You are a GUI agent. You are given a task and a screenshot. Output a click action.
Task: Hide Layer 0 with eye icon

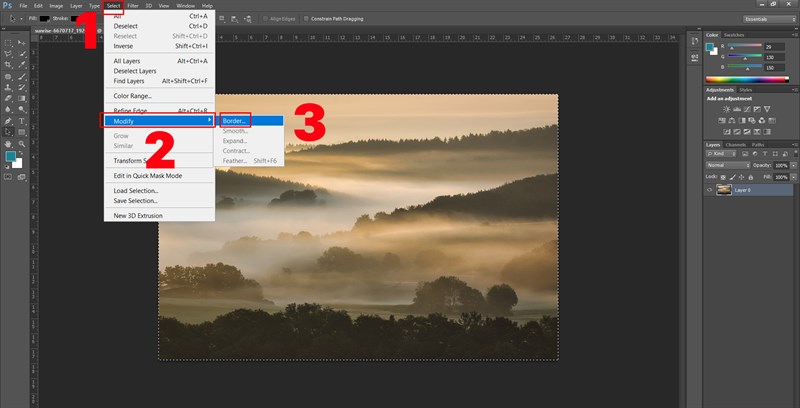709,189
